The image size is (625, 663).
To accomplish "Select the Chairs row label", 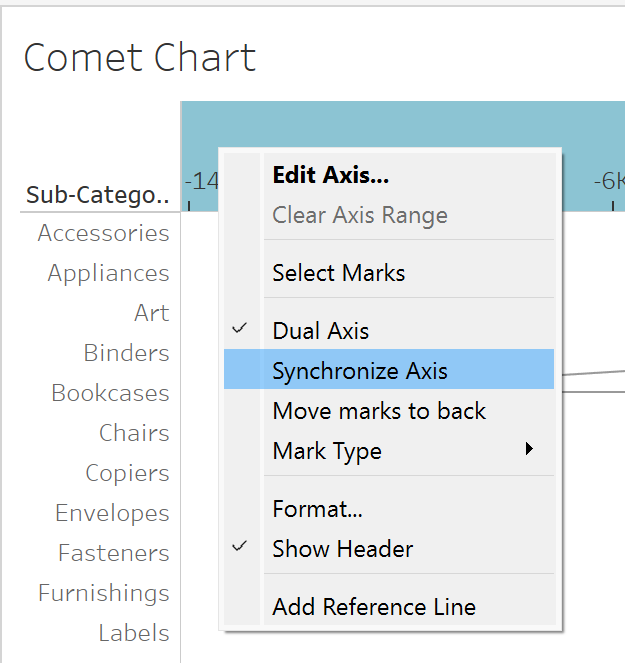I will (134, 433).
